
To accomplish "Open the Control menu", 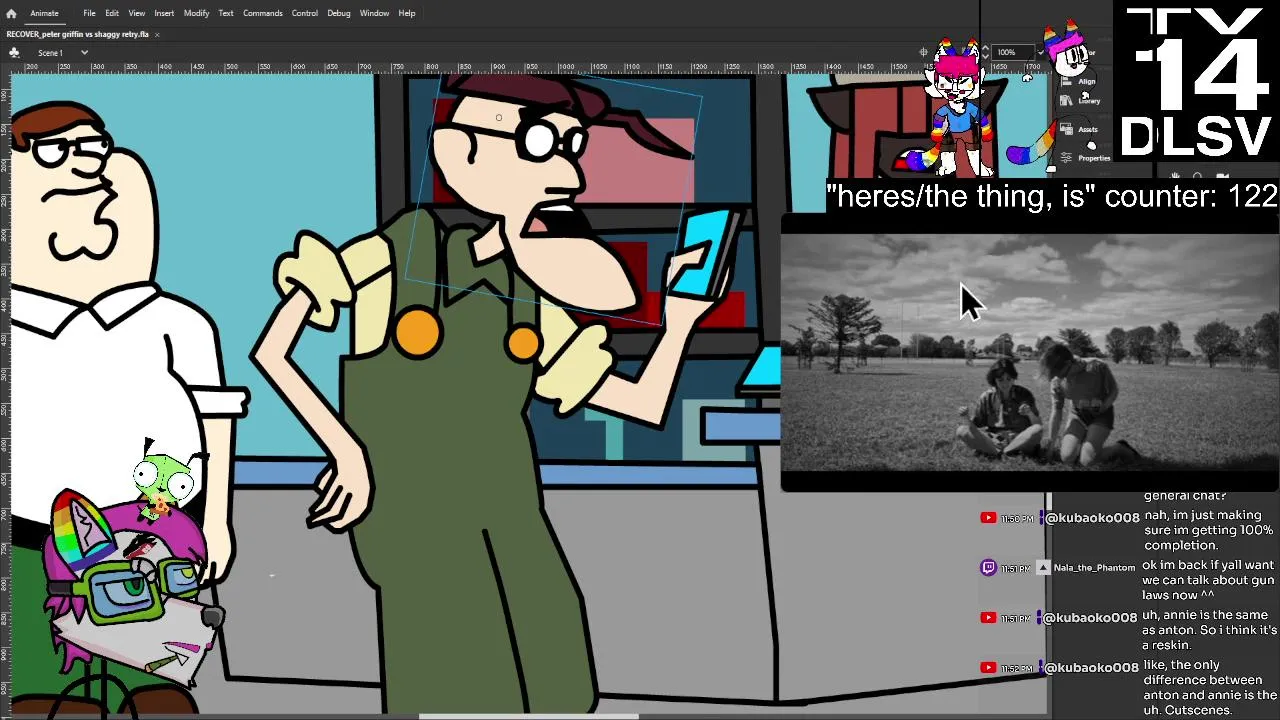I will [305, 13].
